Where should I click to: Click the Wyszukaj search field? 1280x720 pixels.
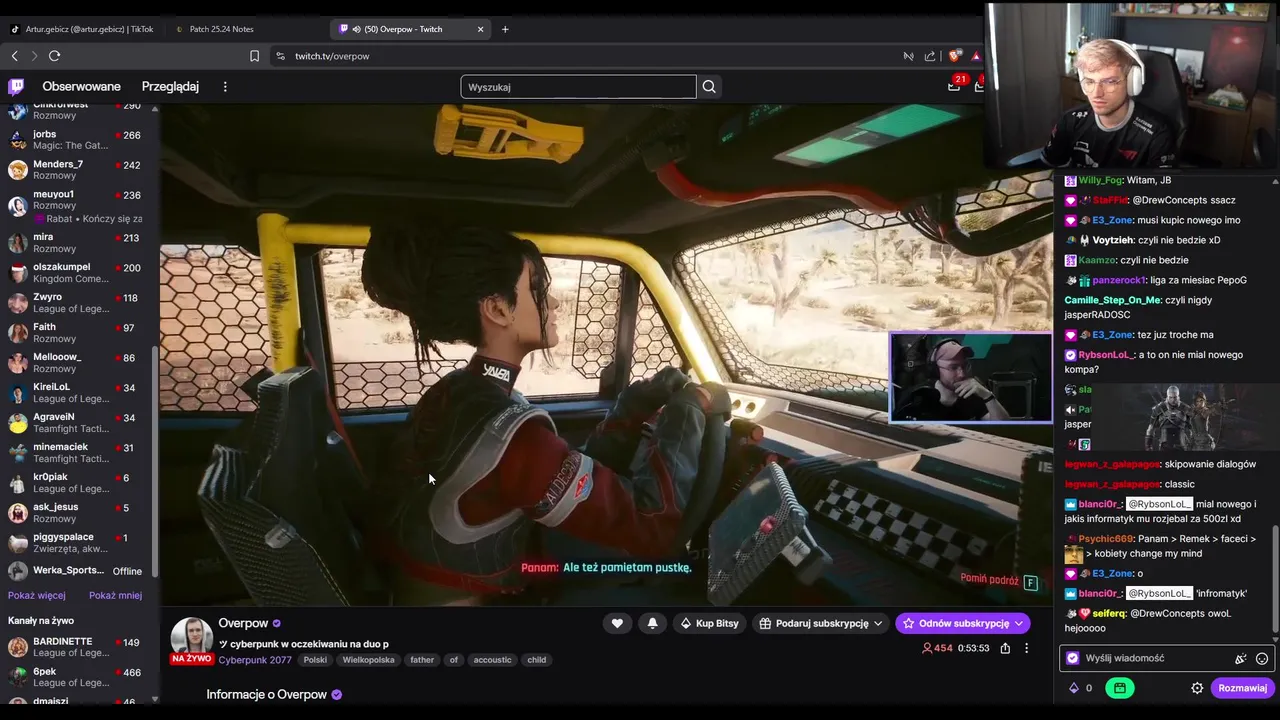coord(578,87)
